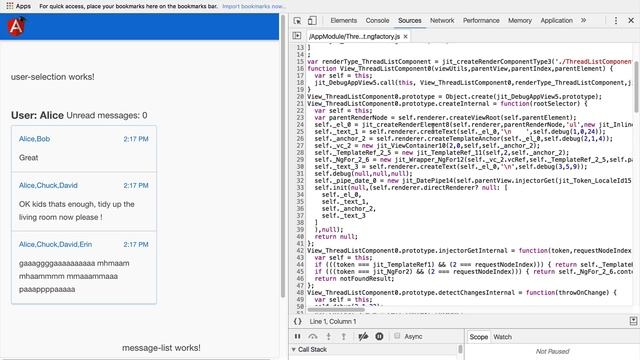
Task: Toggle the device toolbar icon
Action: (x=312, y=20)
